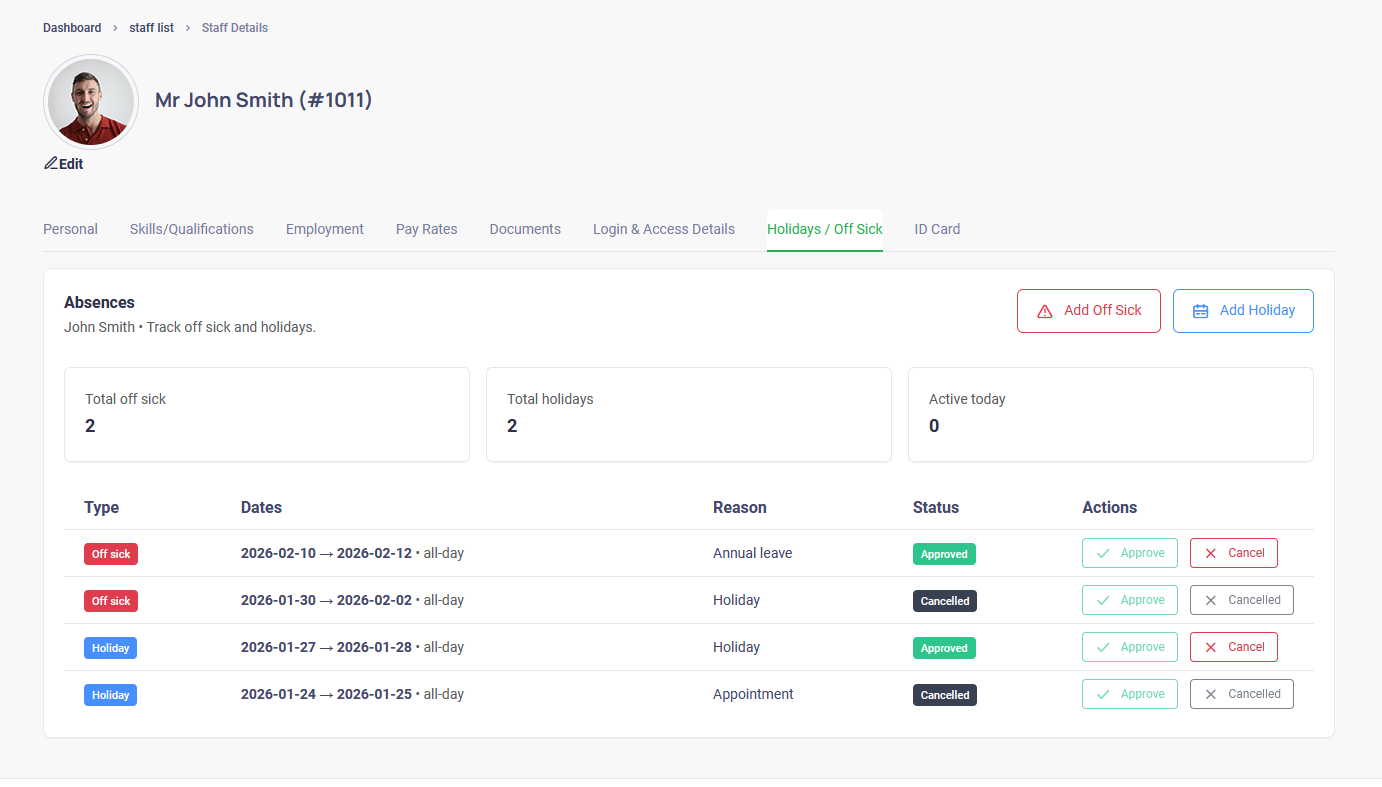Screen dimensions: 1382x787
Task: Switch to the Pay Rates tab
Action: click(426, 229)
